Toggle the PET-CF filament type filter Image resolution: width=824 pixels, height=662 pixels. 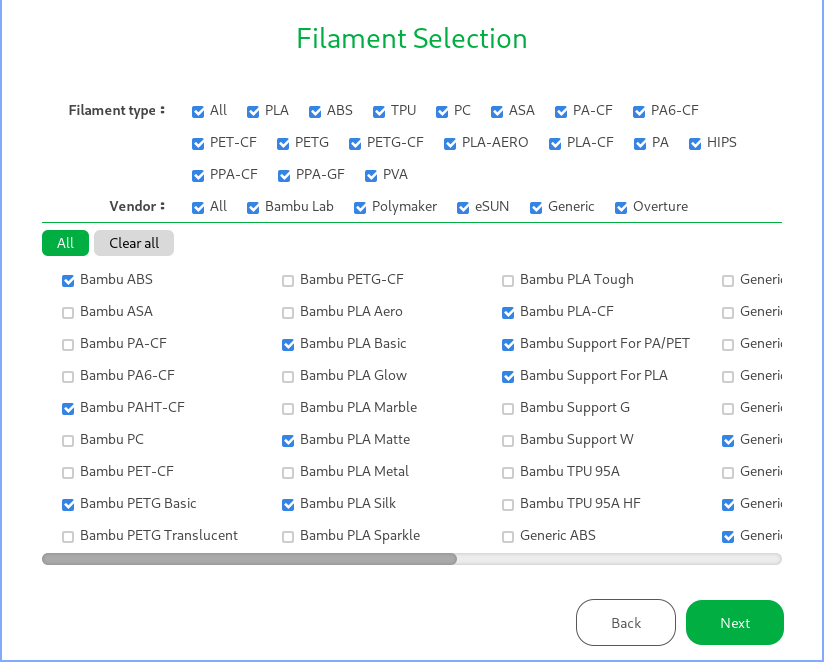[198, 143]
